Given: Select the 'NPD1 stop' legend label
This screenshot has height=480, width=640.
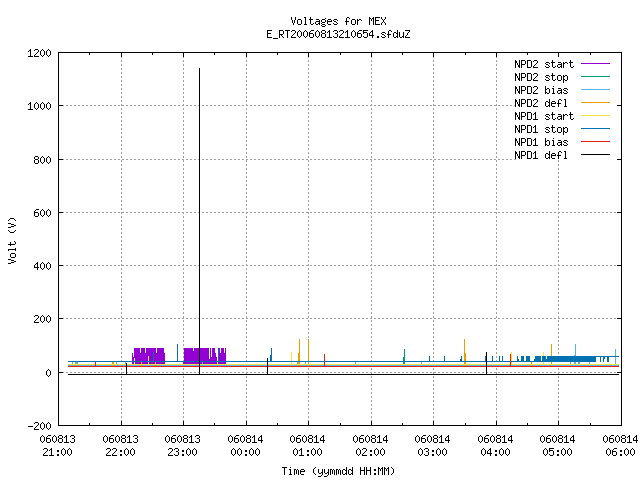Looking at the screenshot, I should [541, 129].
